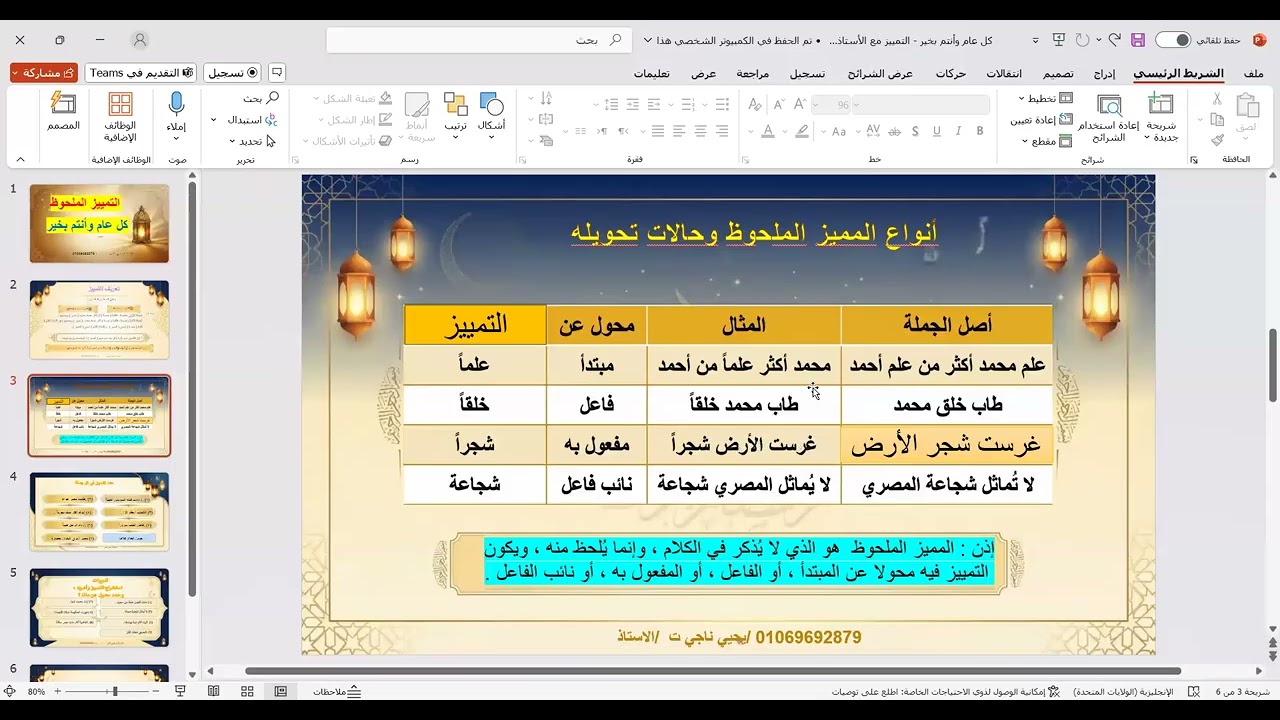
Task: Click the Format Painter brush icon
Action: (1217, 140)
